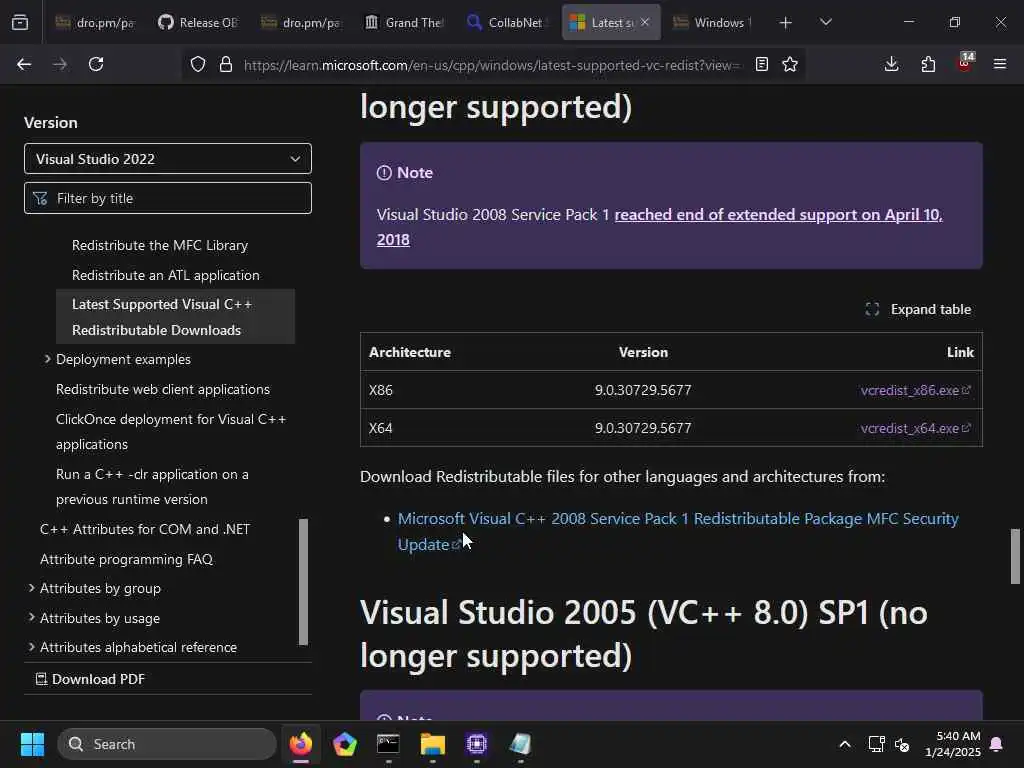Open C++ Attributes for COM and .NET
Image resolution: width=1024 pixels, height=768 pixels.
point(145,529)
